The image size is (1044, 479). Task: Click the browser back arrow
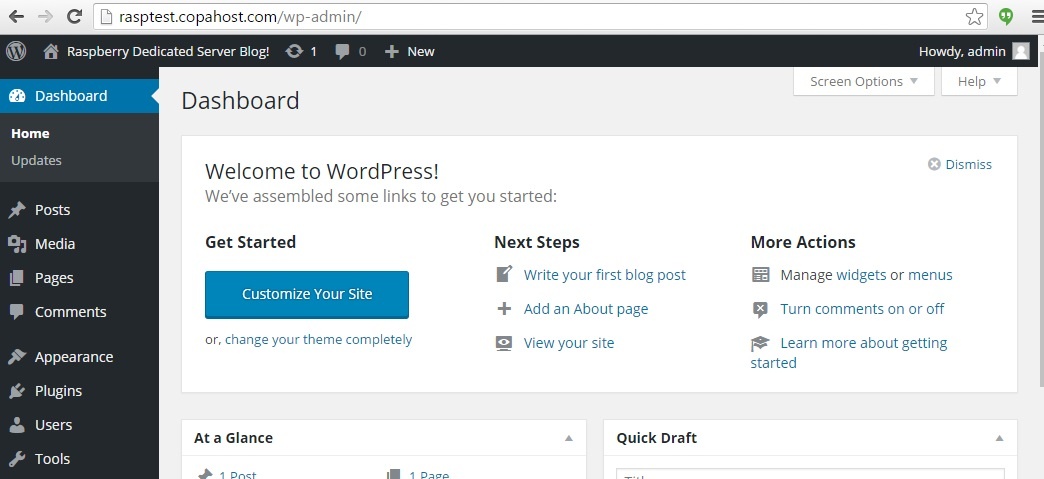click(16, 17)
